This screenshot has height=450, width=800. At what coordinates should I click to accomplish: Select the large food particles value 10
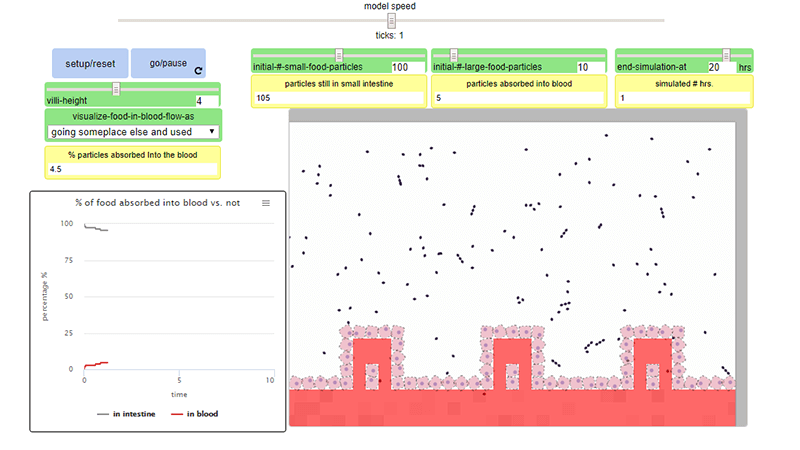coord(589,67)
